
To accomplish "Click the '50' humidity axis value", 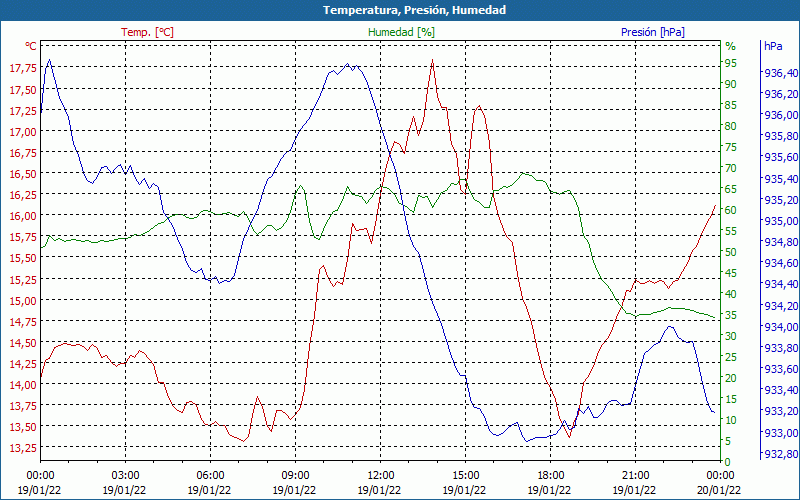I will 731,252.
